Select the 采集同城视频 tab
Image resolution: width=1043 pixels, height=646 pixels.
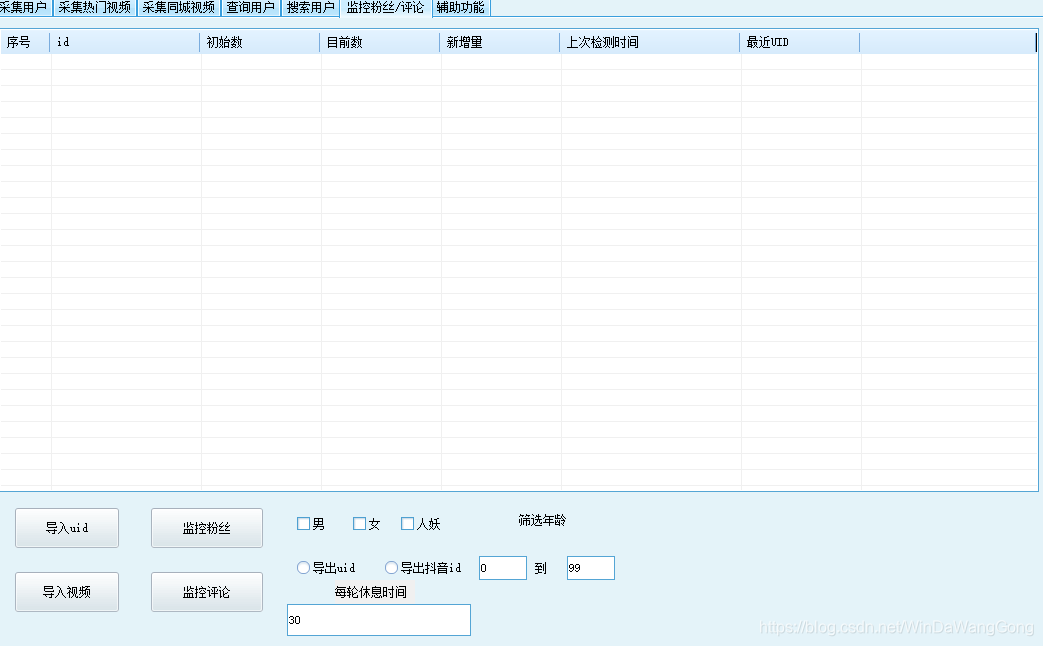click(x=178, y=8)
